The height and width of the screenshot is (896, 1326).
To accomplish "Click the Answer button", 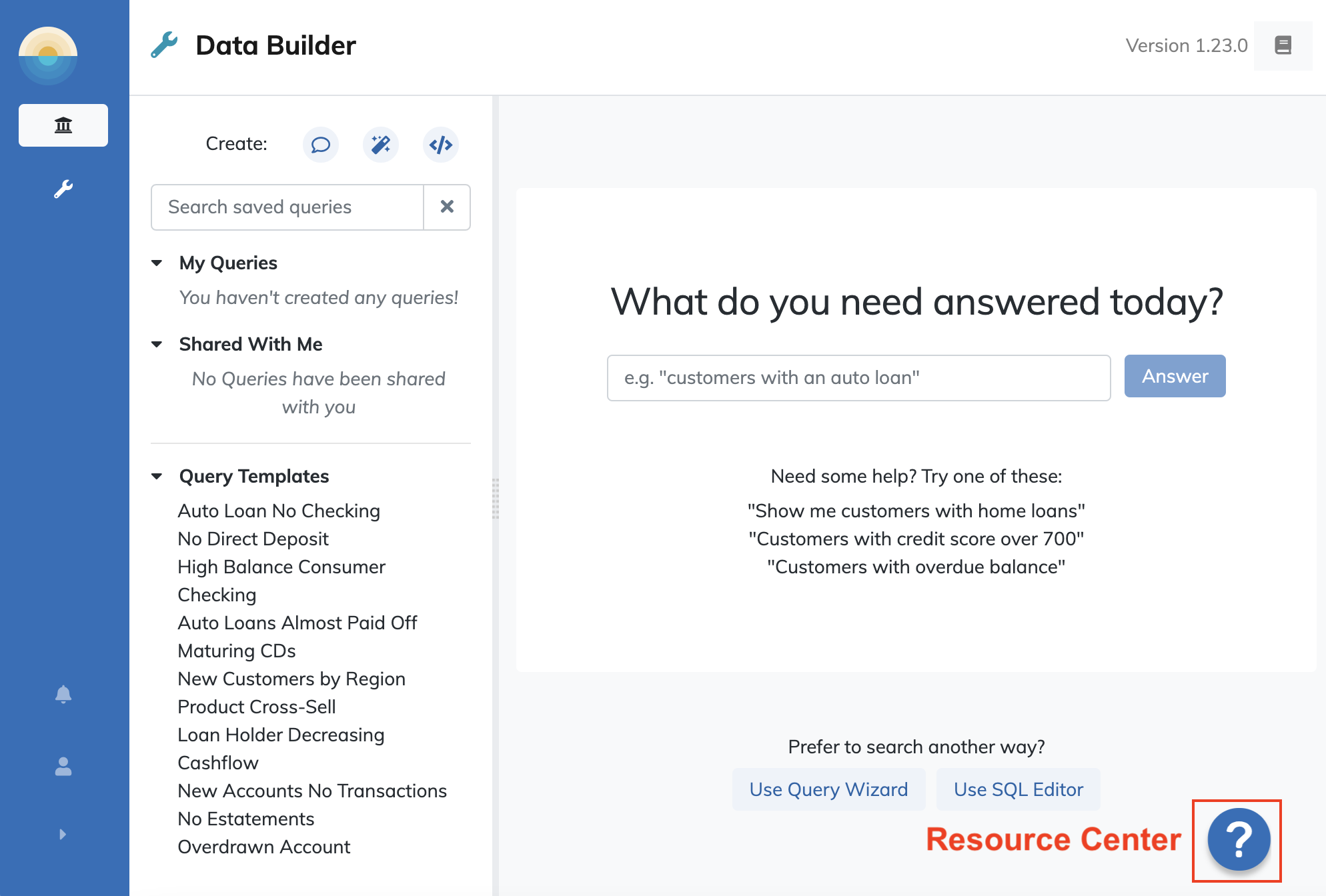I will pyautogui.click(x=1175, y=376).
